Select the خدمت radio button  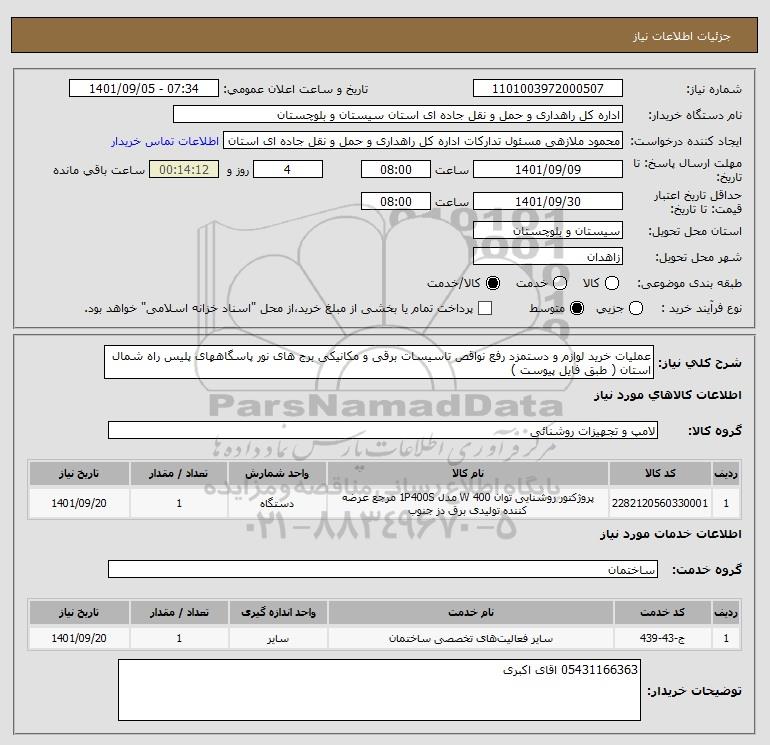(560, 283)
